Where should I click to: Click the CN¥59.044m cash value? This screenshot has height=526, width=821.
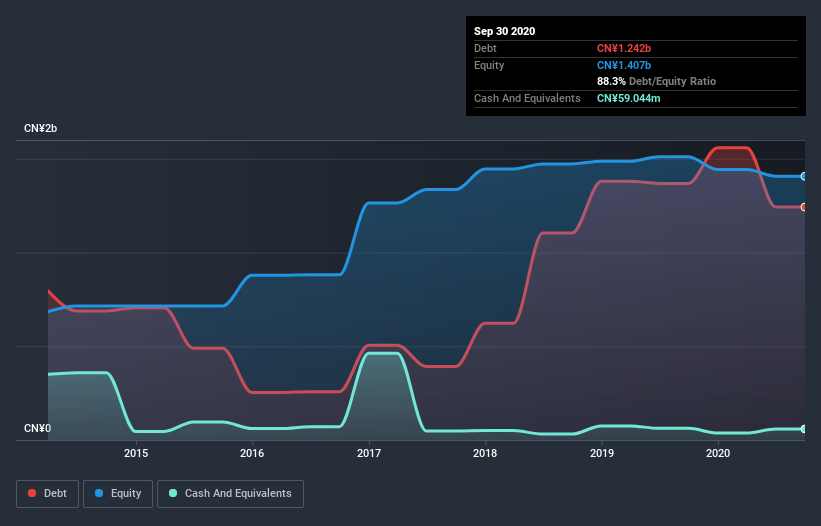point(628,98)
